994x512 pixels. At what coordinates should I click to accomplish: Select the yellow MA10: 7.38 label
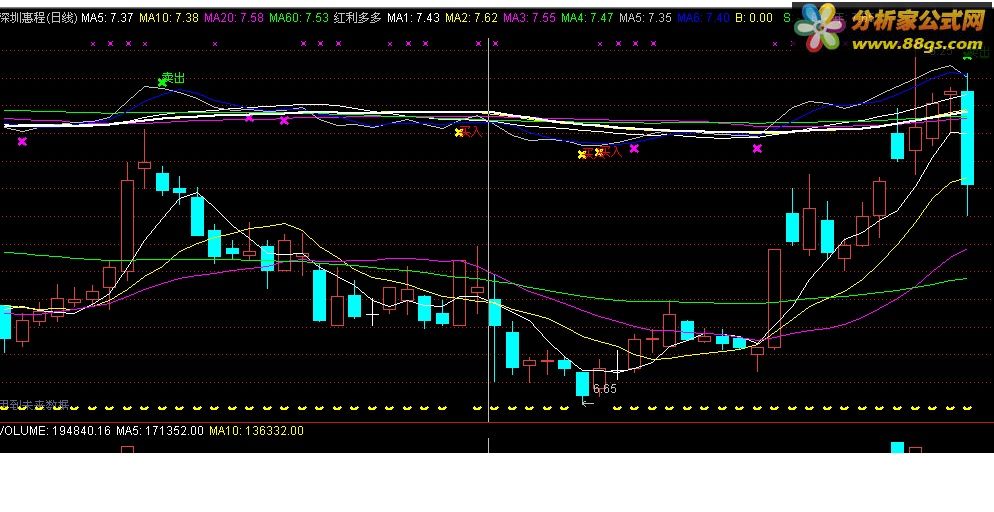(x=169, y=18)
